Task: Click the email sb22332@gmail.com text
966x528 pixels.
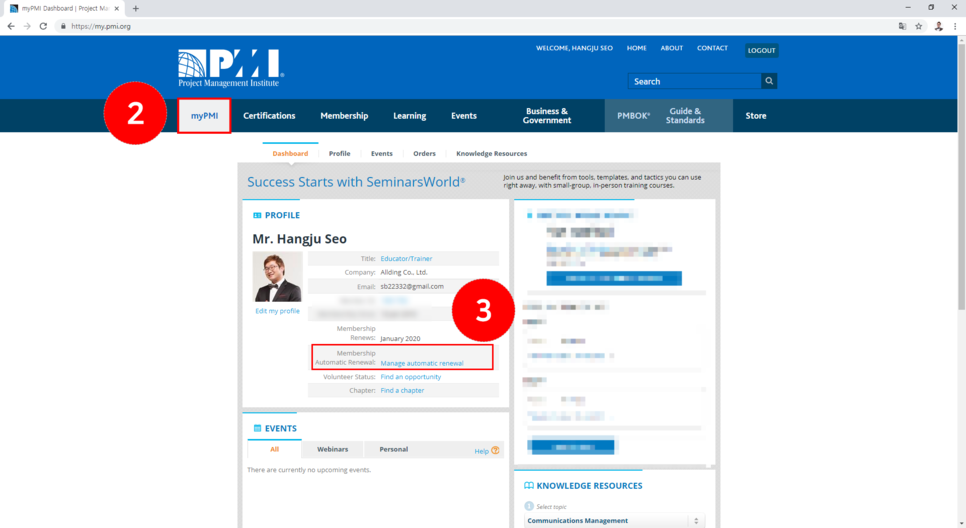Action: 412,286
